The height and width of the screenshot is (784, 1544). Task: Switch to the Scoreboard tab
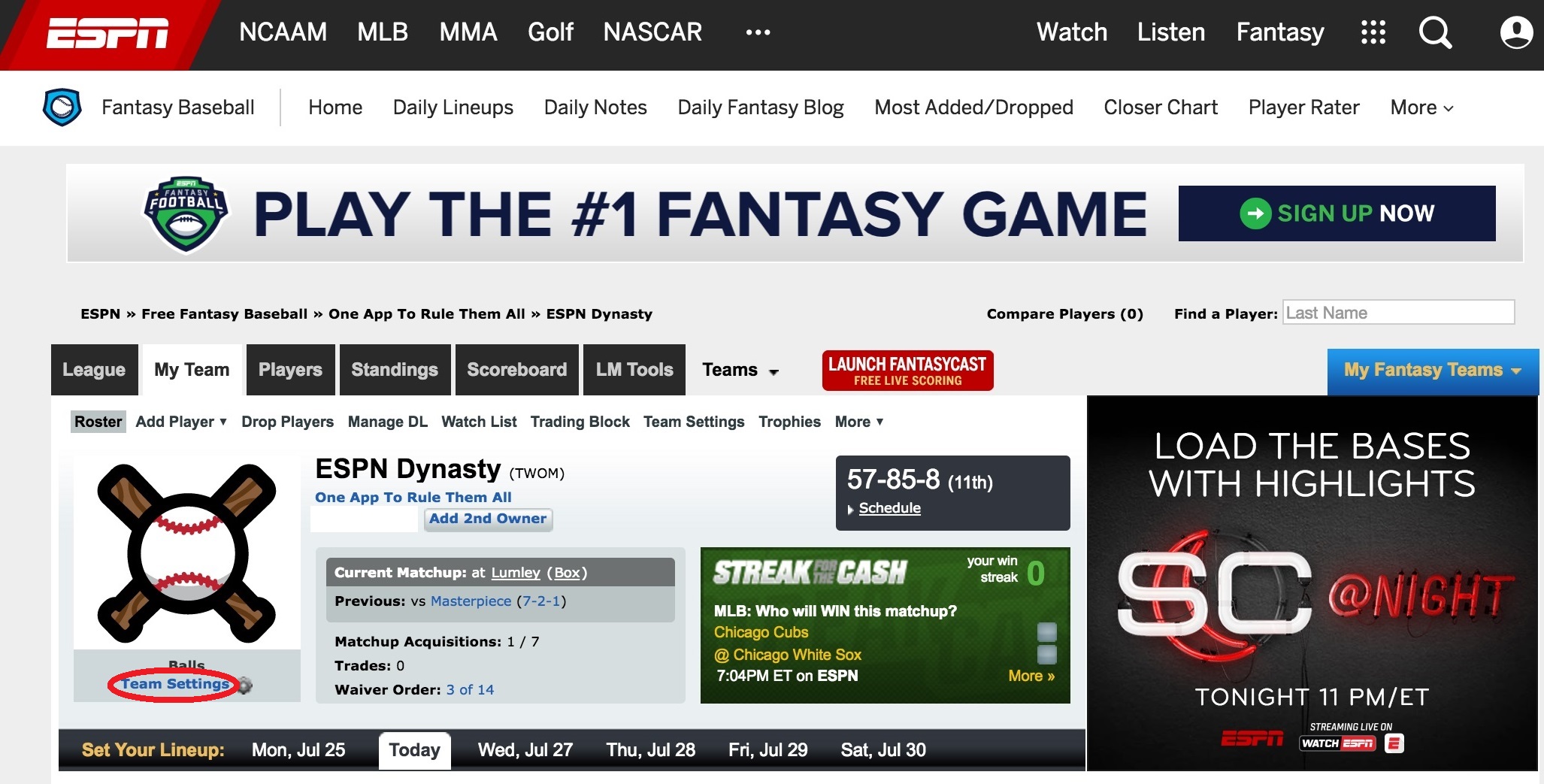tap(517, 370)
